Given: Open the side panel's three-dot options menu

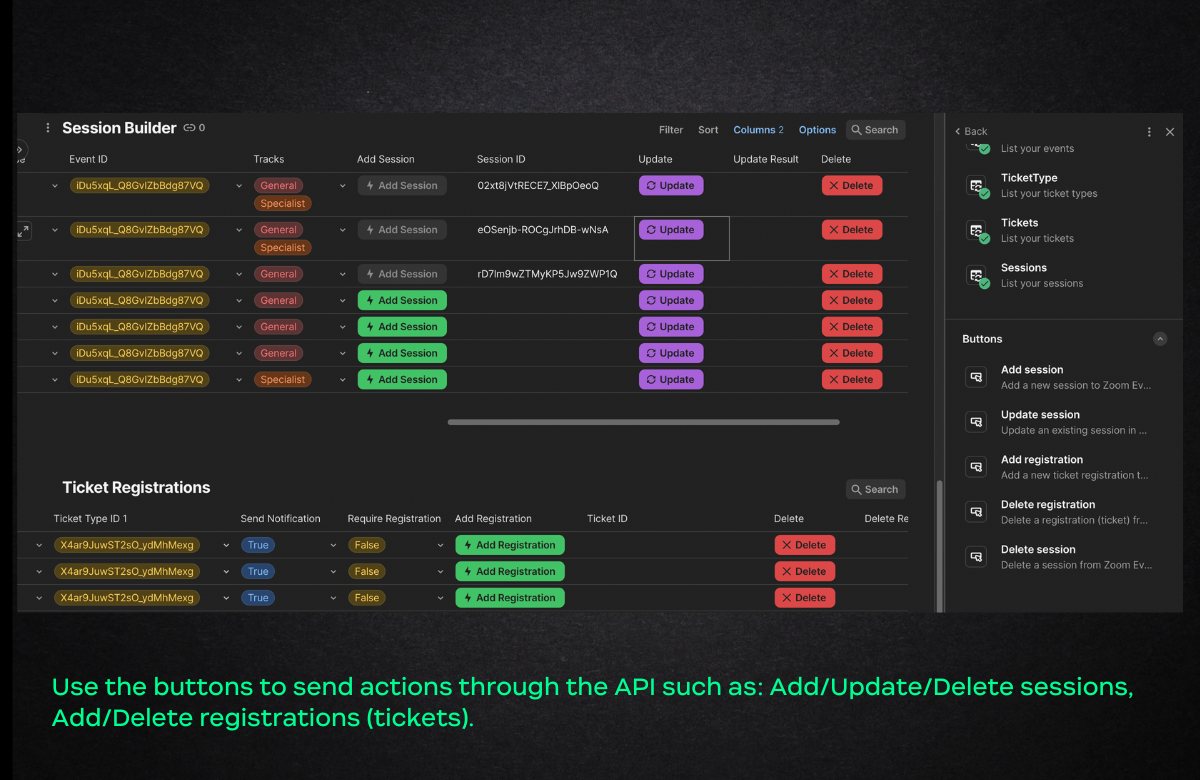Looking at the screenshot, I should (1149, 132).
